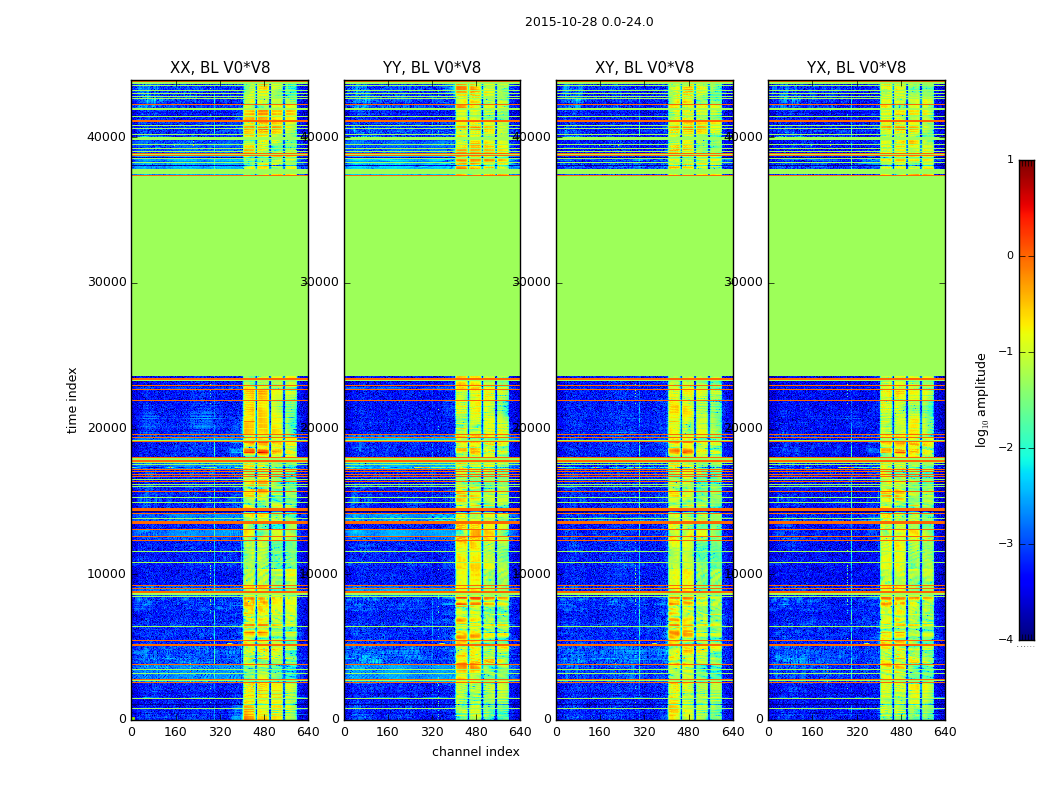
Task: Click the XX, BL V0*V8 subplot title
Action: coord(220,68)
